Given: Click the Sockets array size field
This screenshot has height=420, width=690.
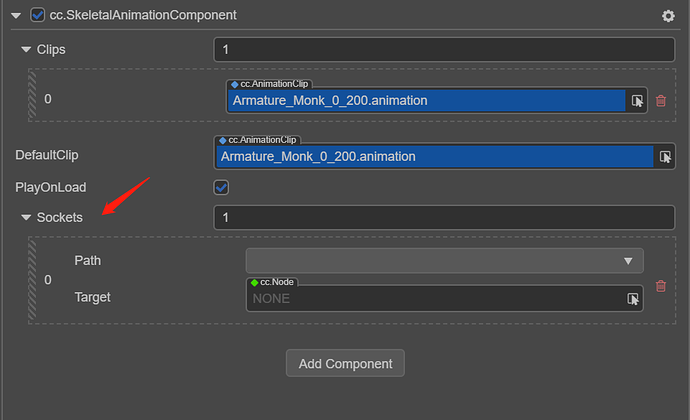Looking at the screenshot, I should [x=444, y=217].
